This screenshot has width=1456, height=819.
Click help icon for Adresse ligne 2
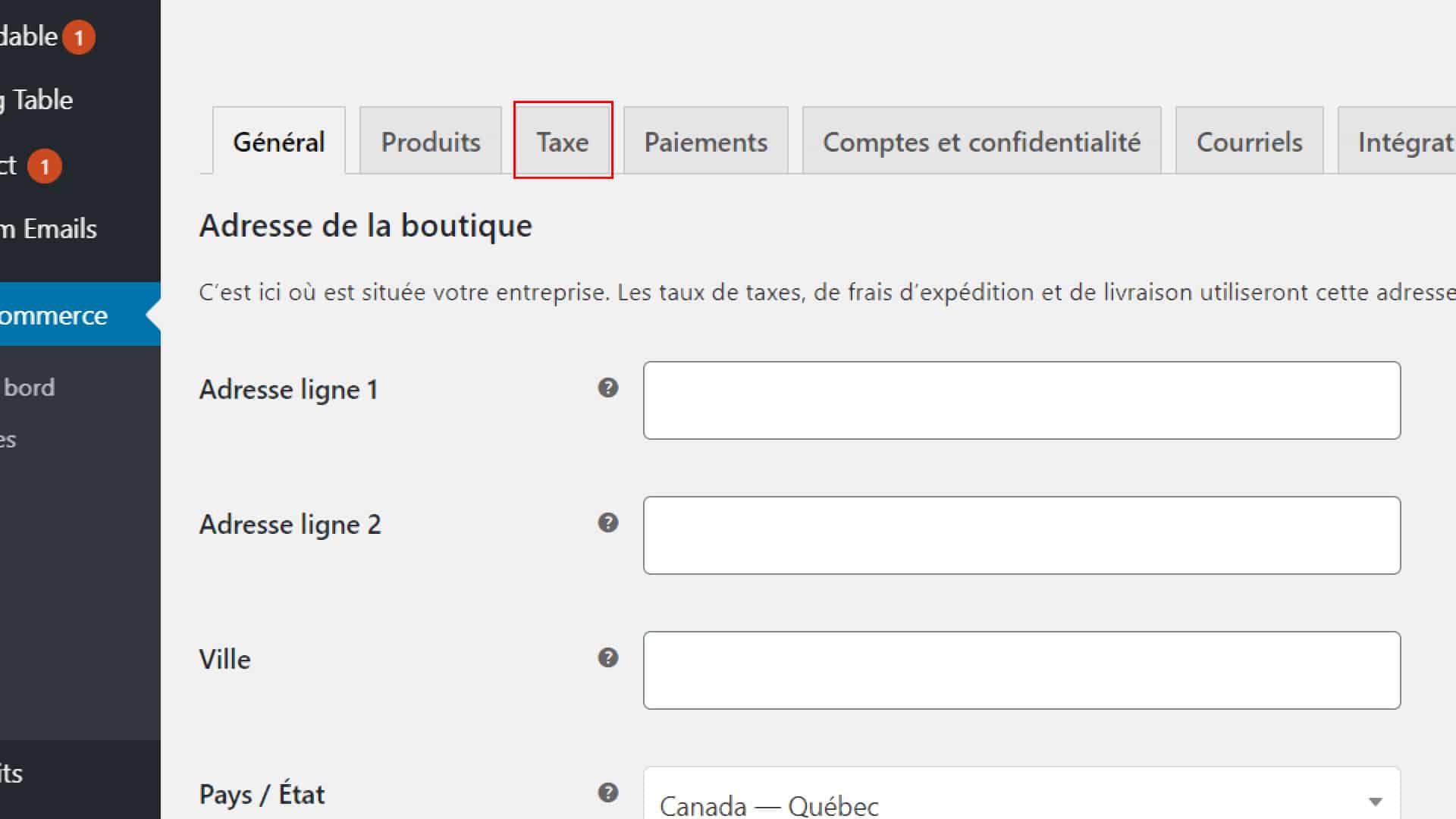pyautogui.click(x=608, y=523)
